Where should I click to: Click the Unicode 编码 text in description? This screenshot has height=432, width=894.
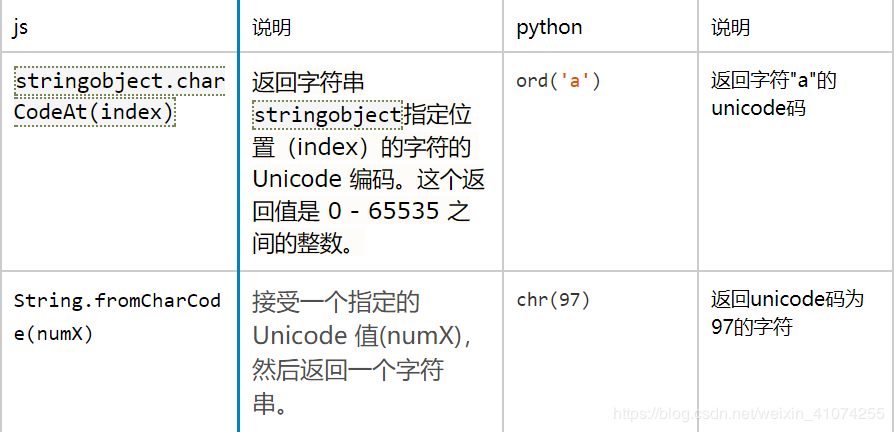coord(326,180)
